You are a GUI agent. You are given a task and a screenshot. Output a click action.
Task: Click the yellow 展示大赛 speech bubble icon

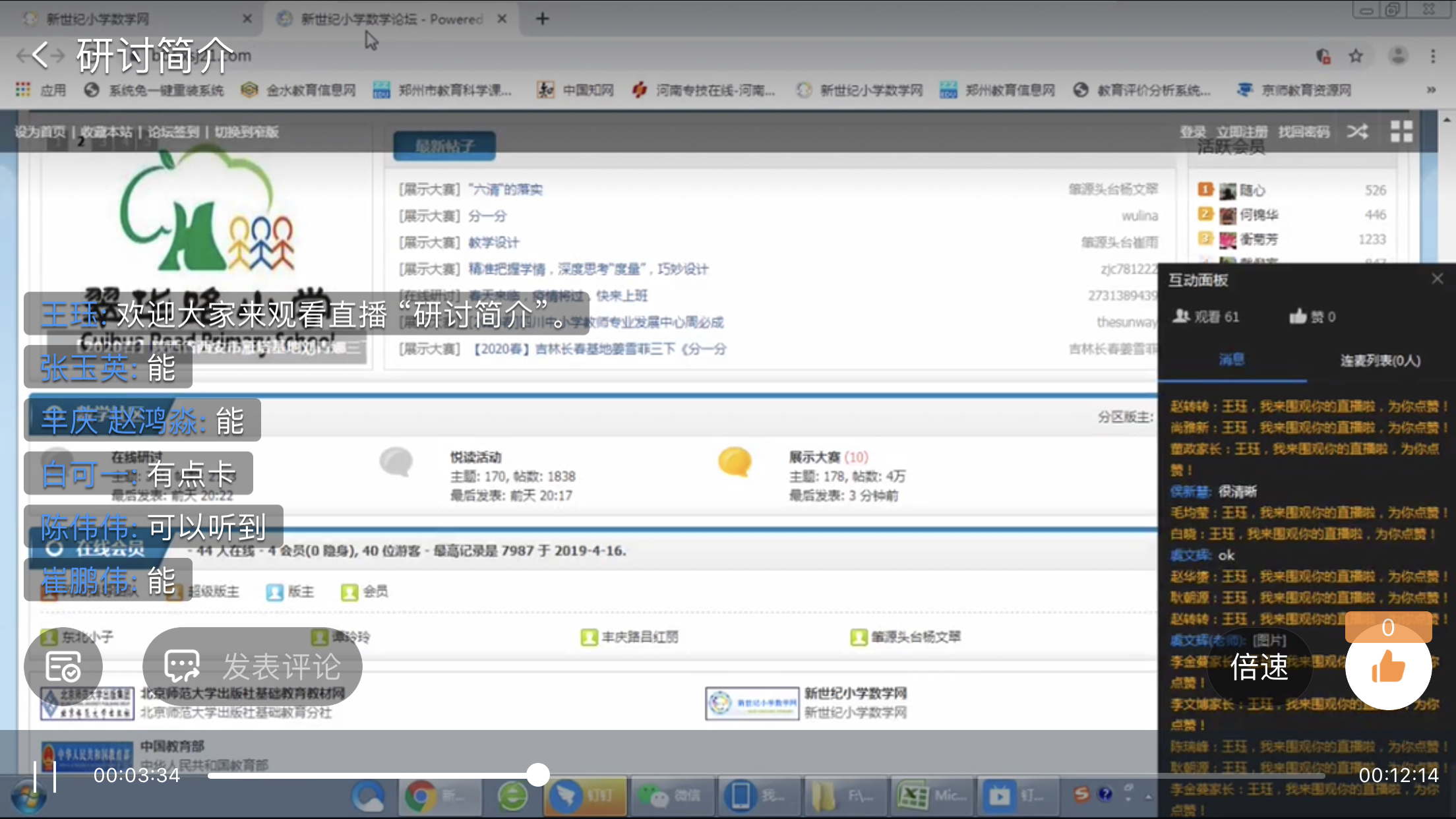tap(735, 461)
